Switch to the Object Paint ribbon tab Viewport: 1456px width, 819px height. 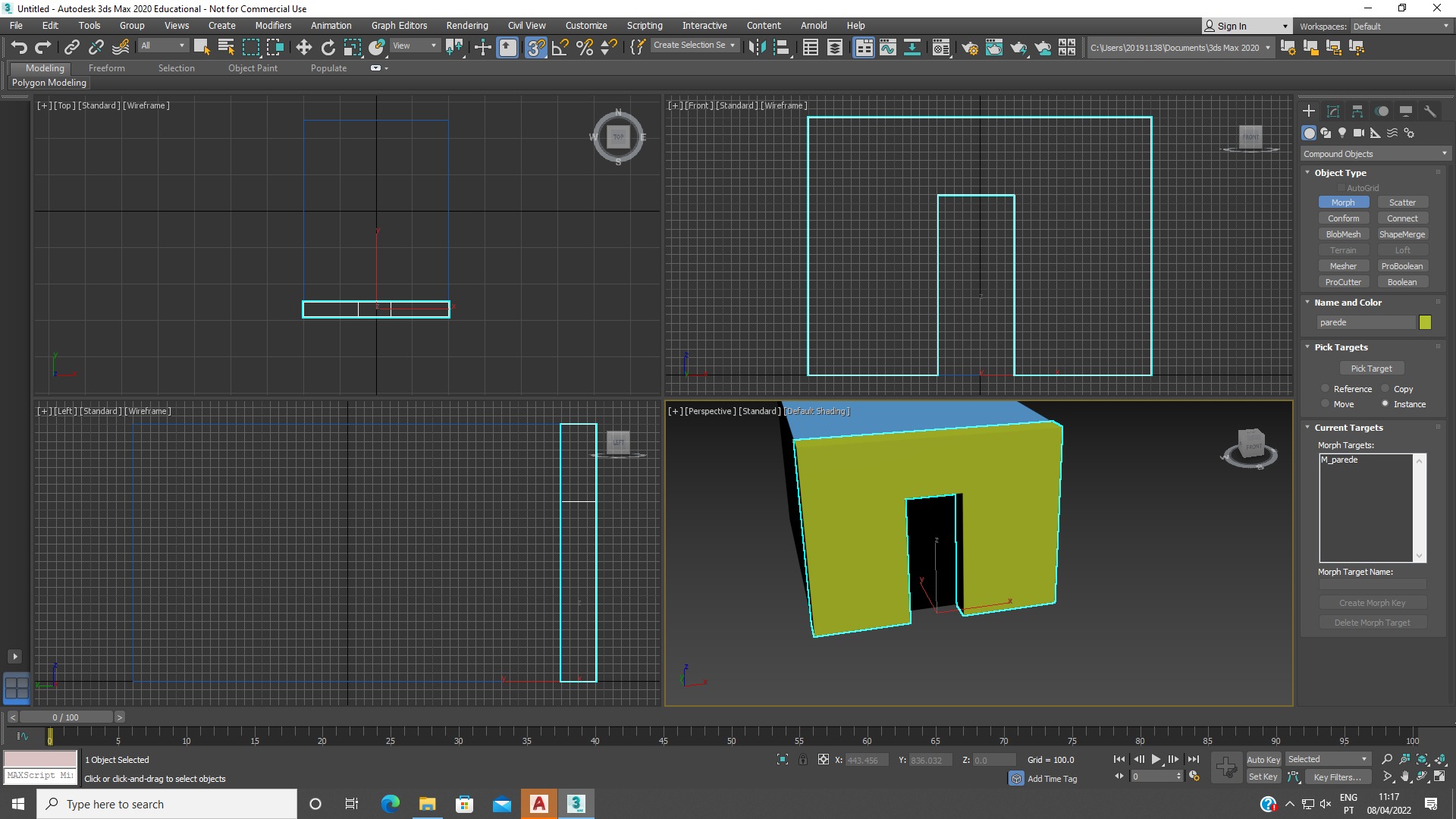coord(253,68)
